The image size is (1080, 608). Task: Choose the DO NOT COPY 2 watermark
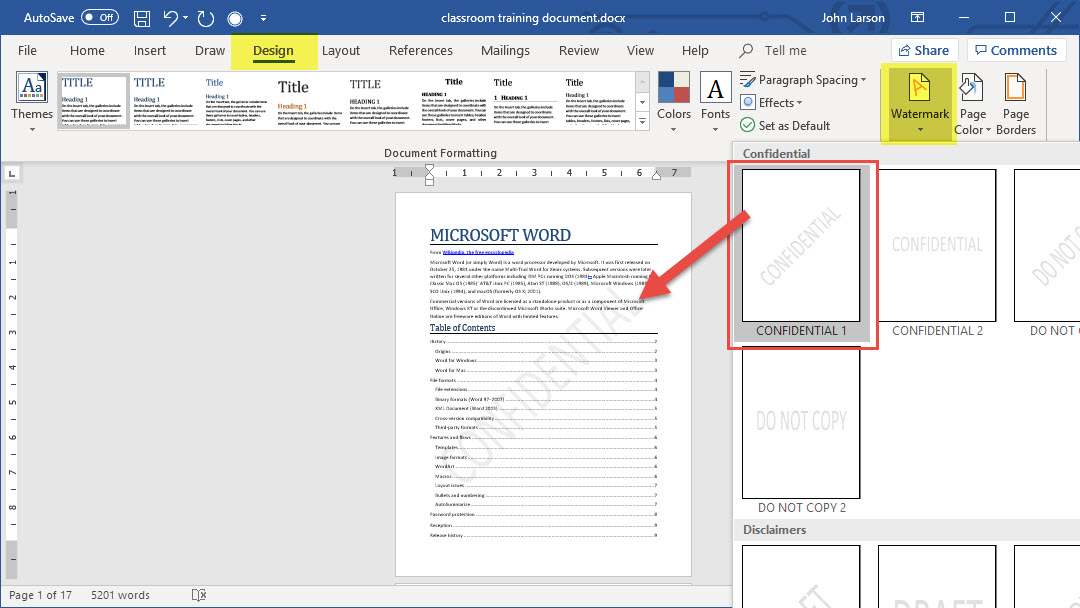(x=801, y=423)
